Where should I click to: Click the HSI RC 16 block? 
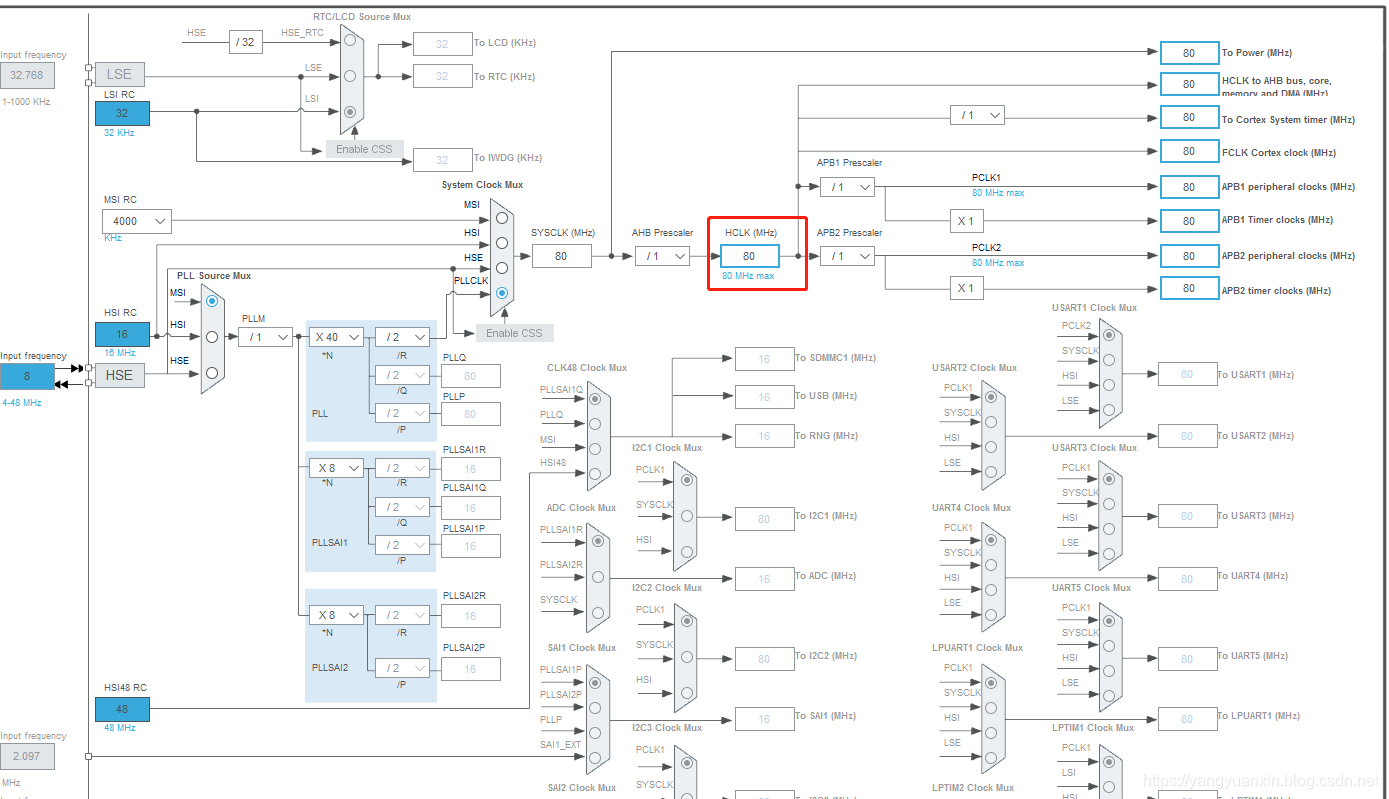[x=122, y=334]
